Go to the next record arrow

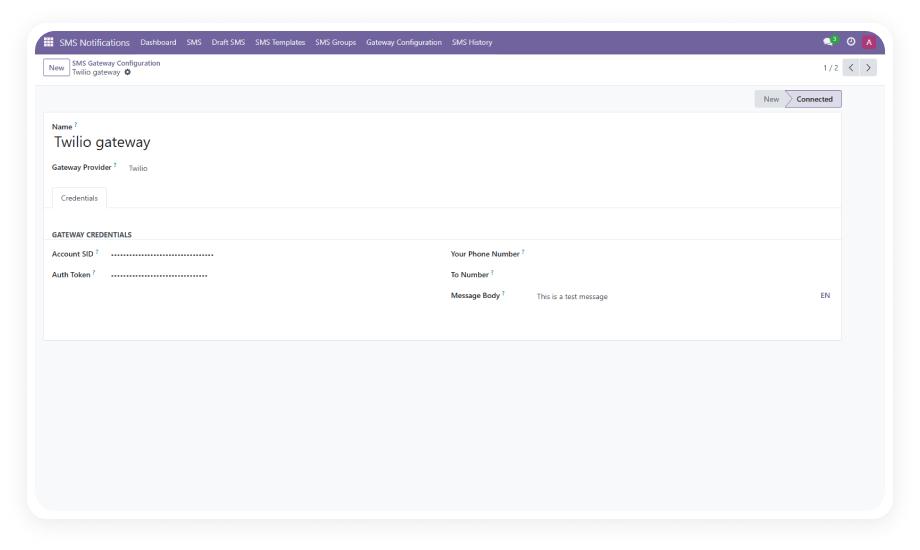point(868,68)
